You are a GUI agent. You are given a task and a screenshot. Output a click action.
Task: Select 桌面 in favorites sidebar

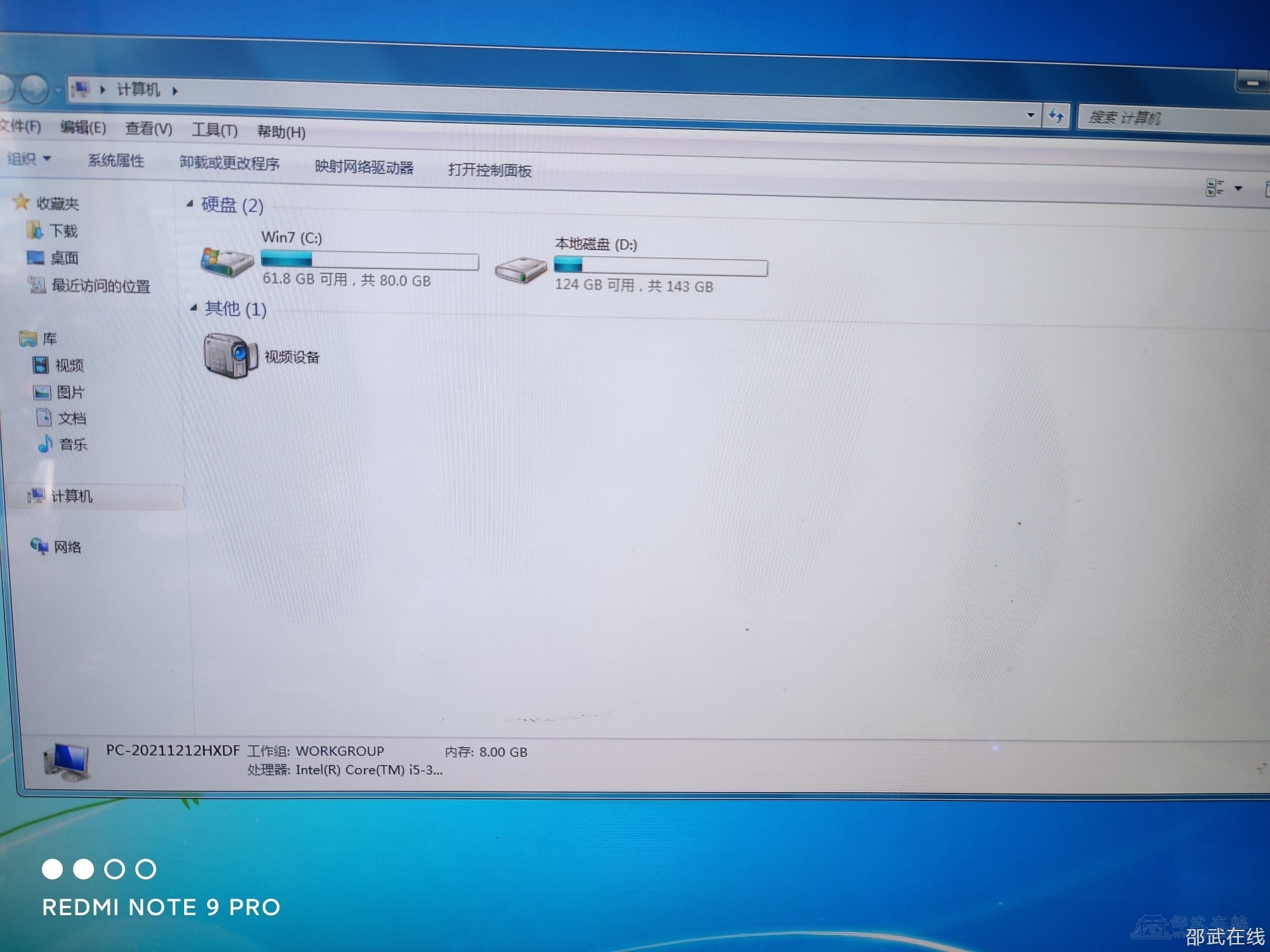[63, 258]
